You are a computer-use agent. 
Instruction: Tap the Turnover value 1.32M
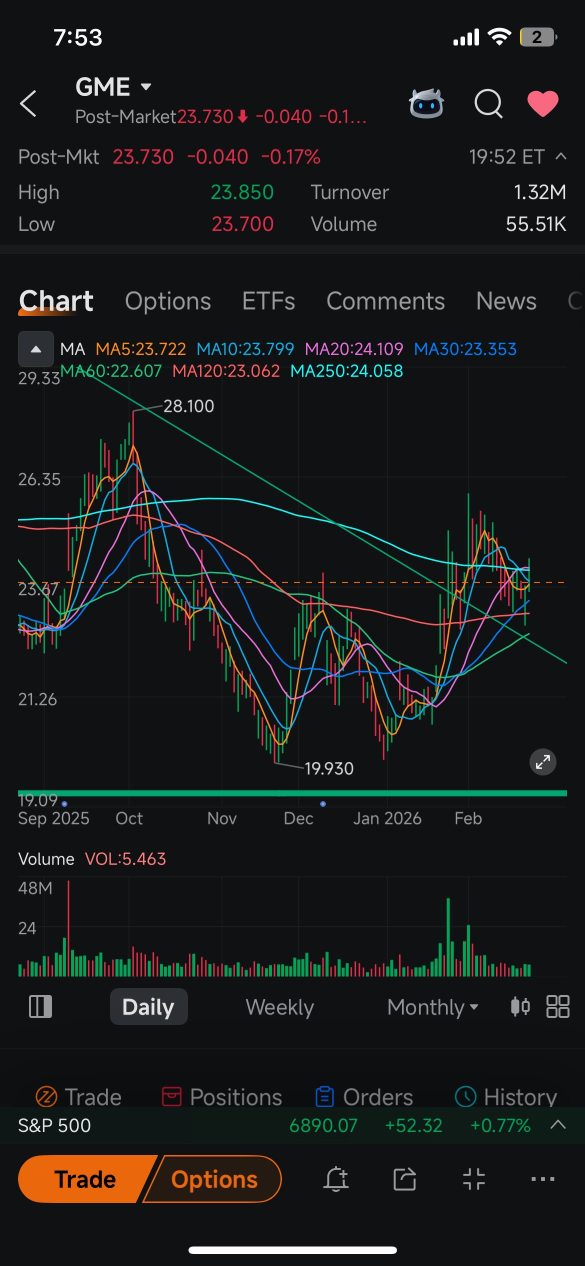540,192
